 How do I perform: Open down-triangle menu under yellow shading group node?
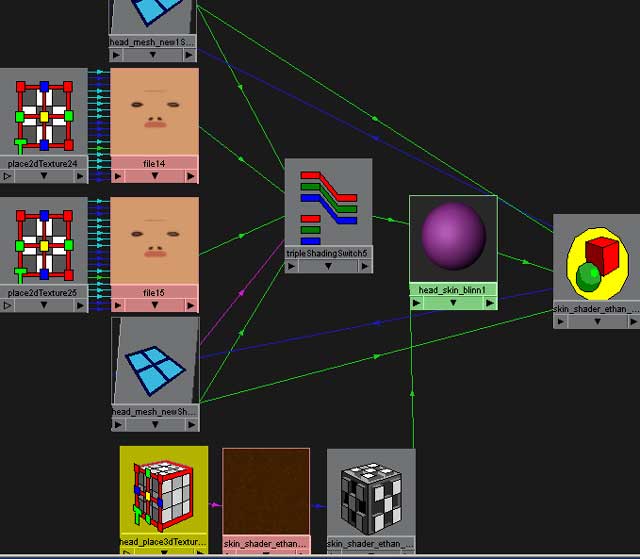coord(598,322)
